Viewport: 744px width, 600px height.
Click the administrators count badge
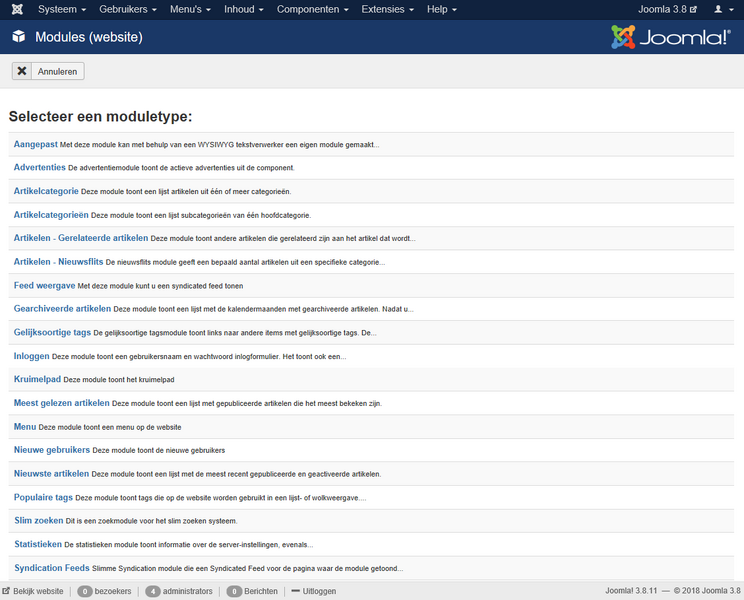153,591
